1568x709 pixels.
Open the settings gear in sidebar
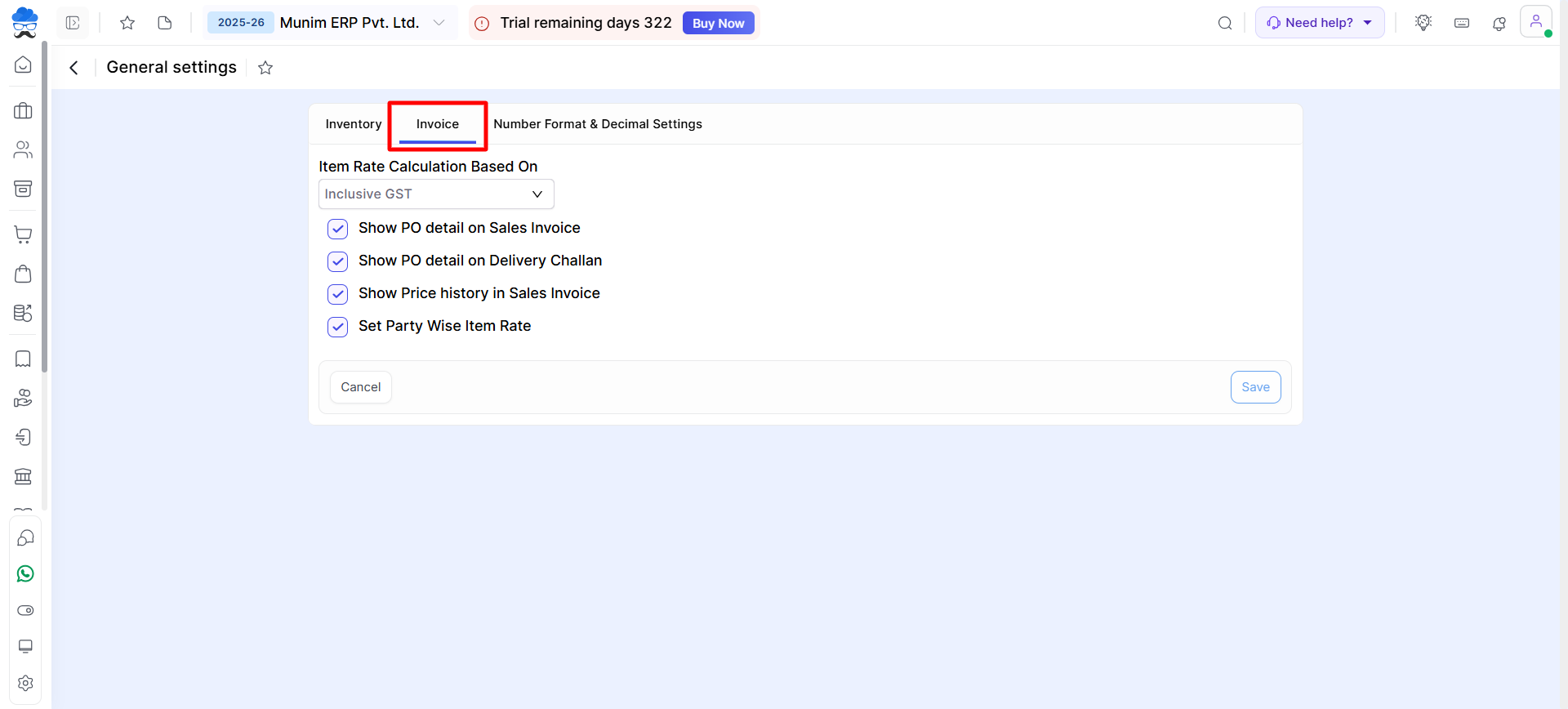[25, 683]
